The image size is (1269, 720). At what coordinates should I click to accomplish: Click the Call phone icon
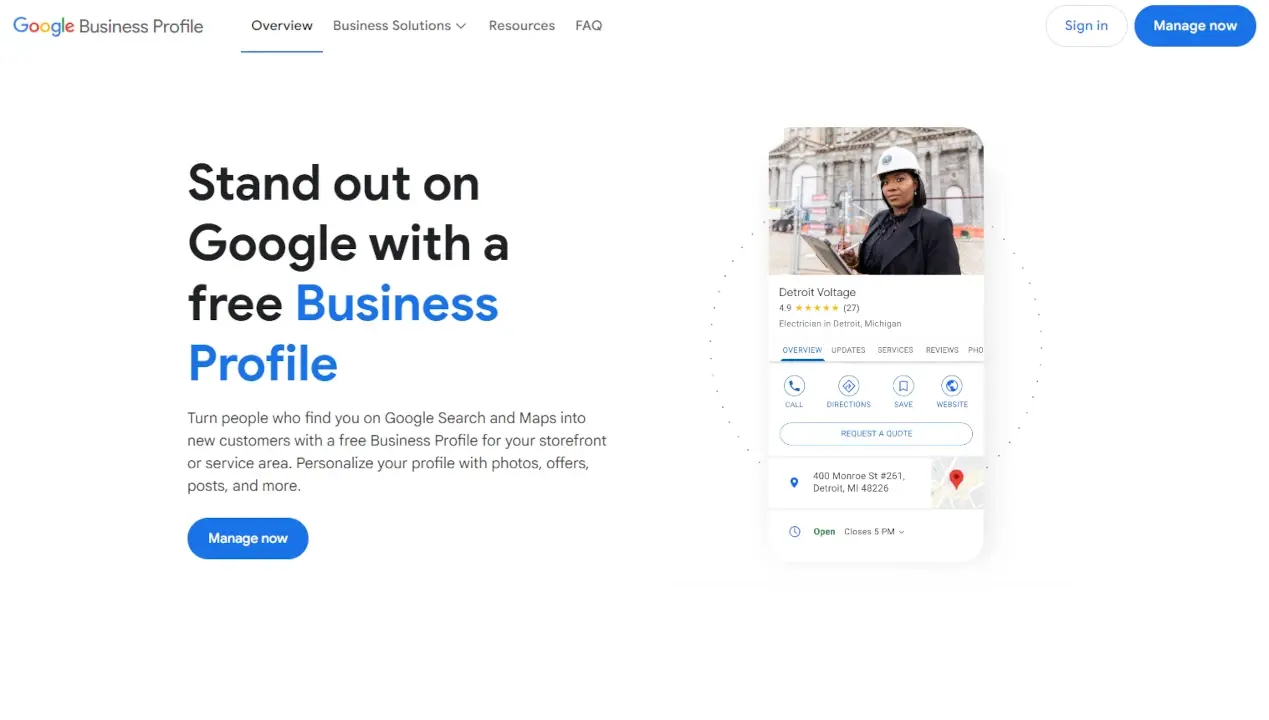tap(794, 386)
